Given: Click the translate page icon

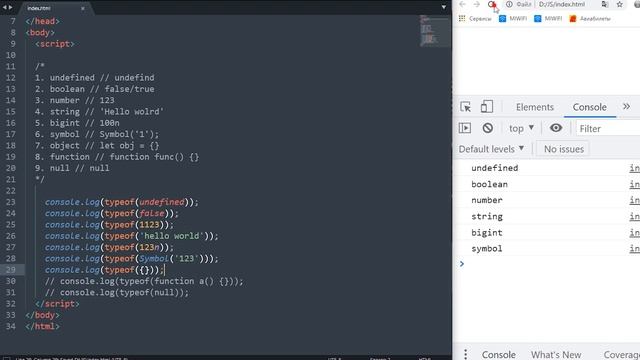Looking at the screenshot, I should pos(605,4).
